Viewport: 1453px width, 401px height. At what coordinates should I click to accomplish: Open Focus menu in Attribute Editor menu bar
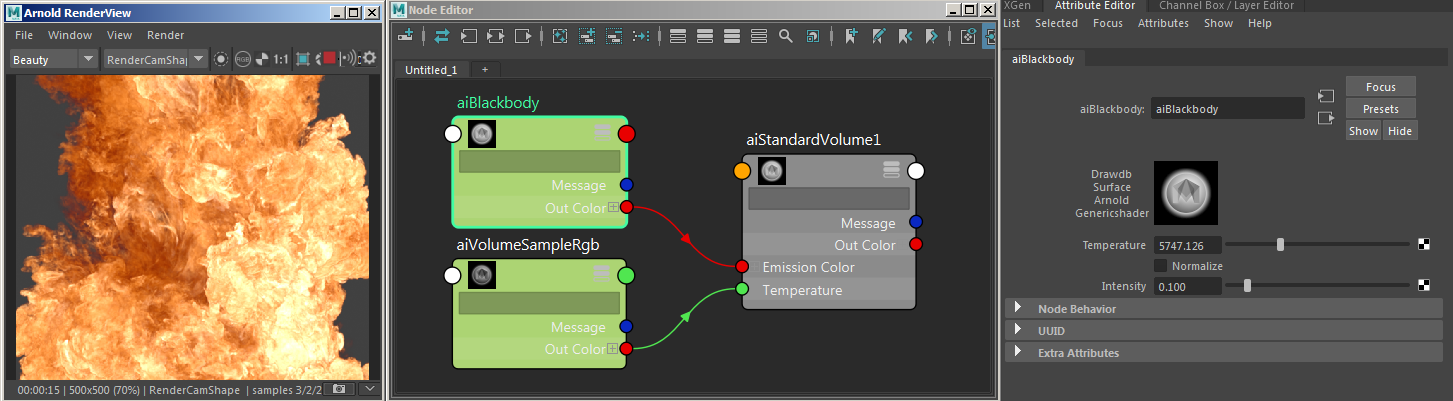[x=1108, y=23]
